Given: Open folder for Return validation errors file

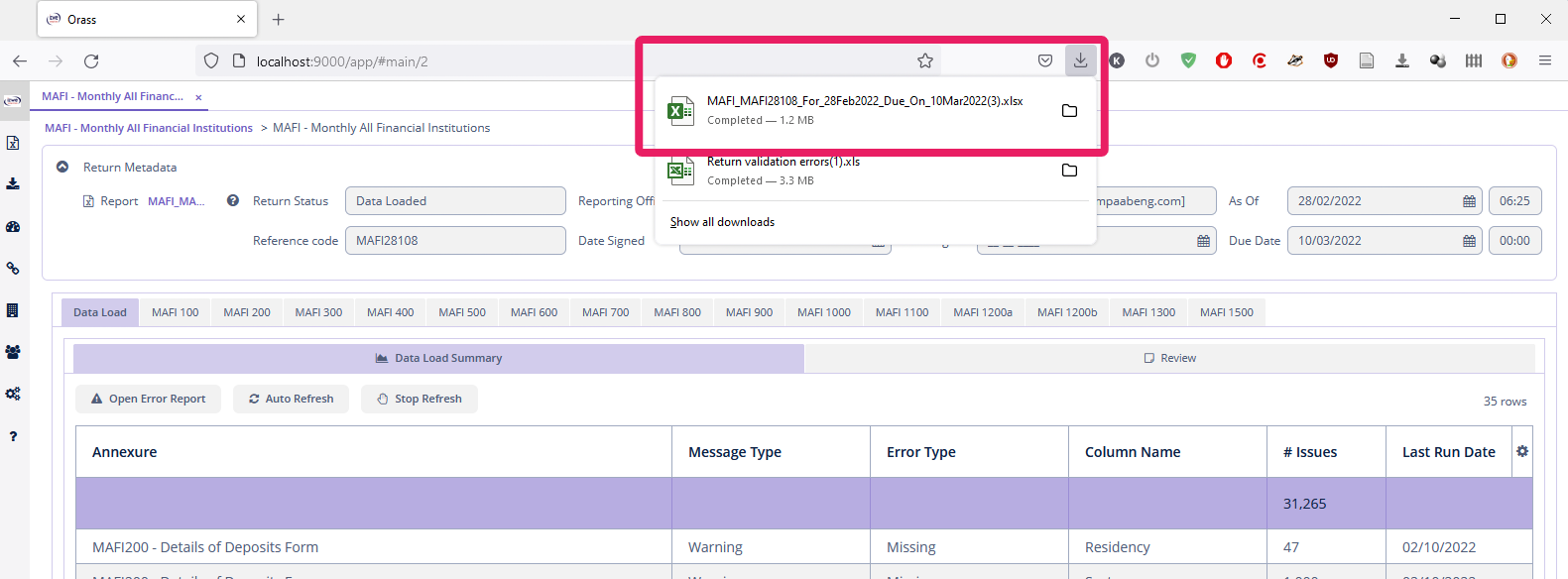Looking at the screenshot, I should click(x=1069, y=171).
